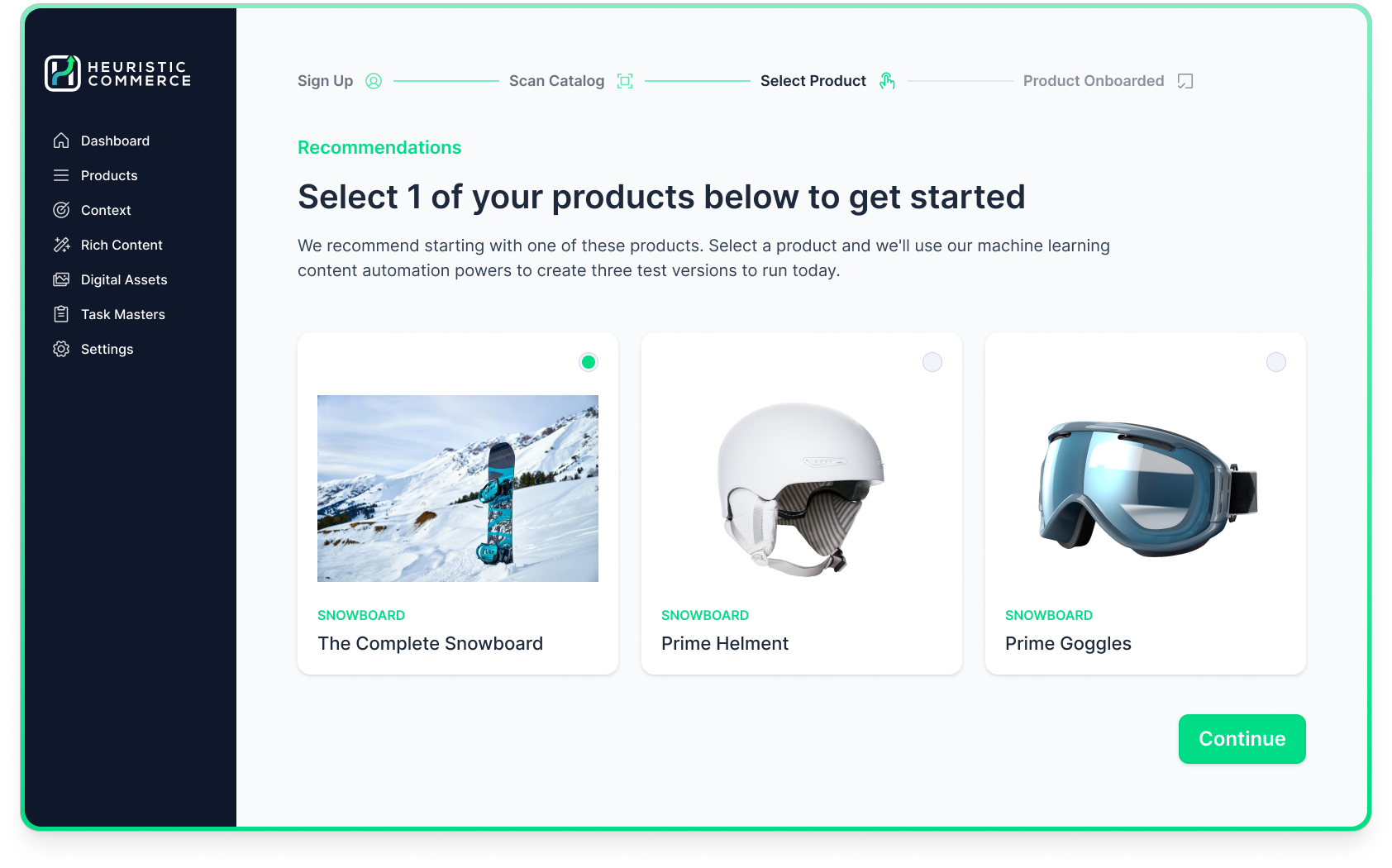Image resolution: width=1392 pixels, height=868 pixels.
Task: Select the Prime Goggles radio button
Action: pyautogui.click(x=1276, y=362)
